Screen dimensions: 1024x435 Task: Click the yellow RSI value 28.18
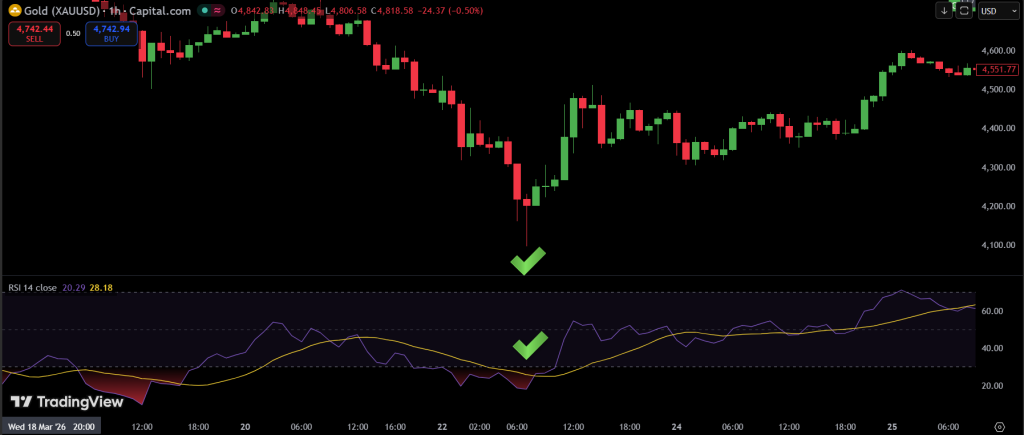(102, 287)
